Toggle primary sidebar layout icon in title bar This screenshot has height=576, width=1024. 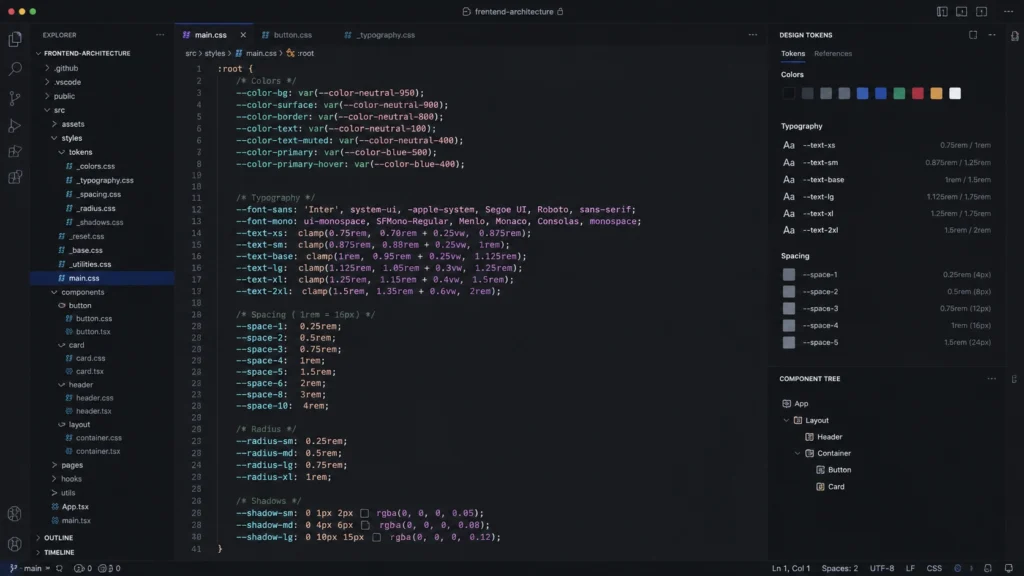click(x=942, y=11)
